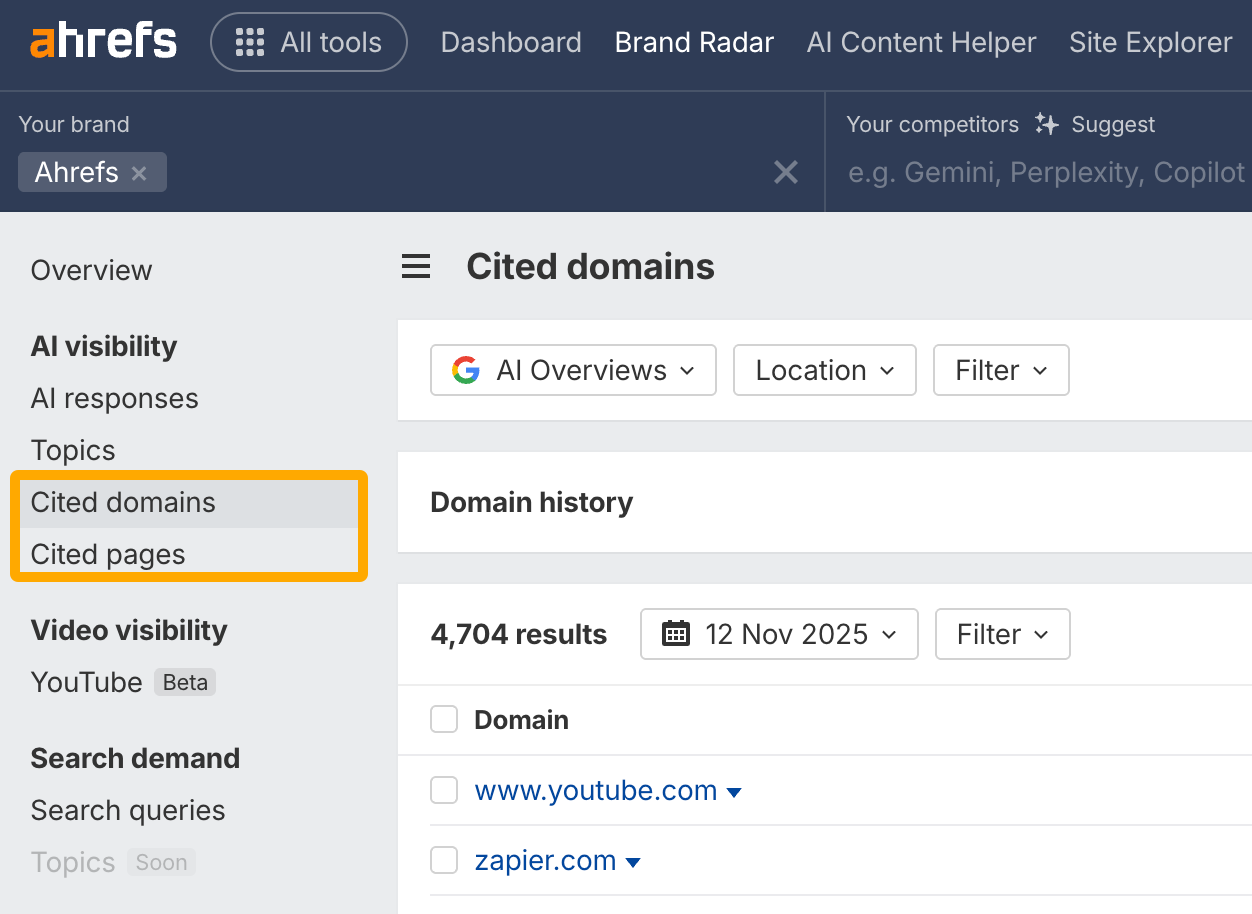Screen dimensions: 1252x914
Task: Select YouTube under Video visibility
Action: pyautogui.click(x=87, y=682)
